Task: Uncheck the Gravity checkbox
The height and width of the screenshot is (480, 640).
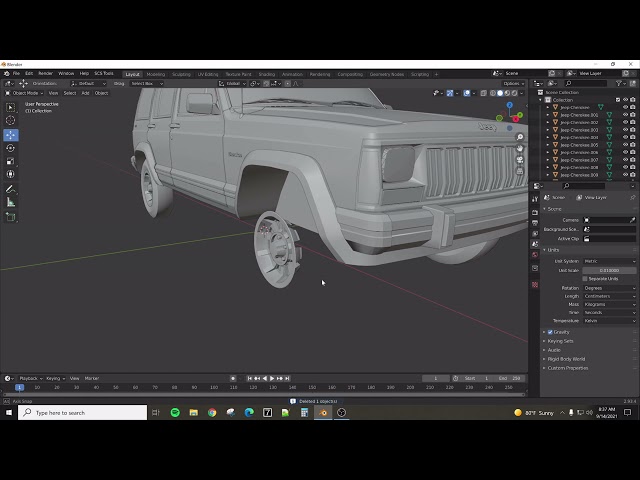Action: coord(550,332)
